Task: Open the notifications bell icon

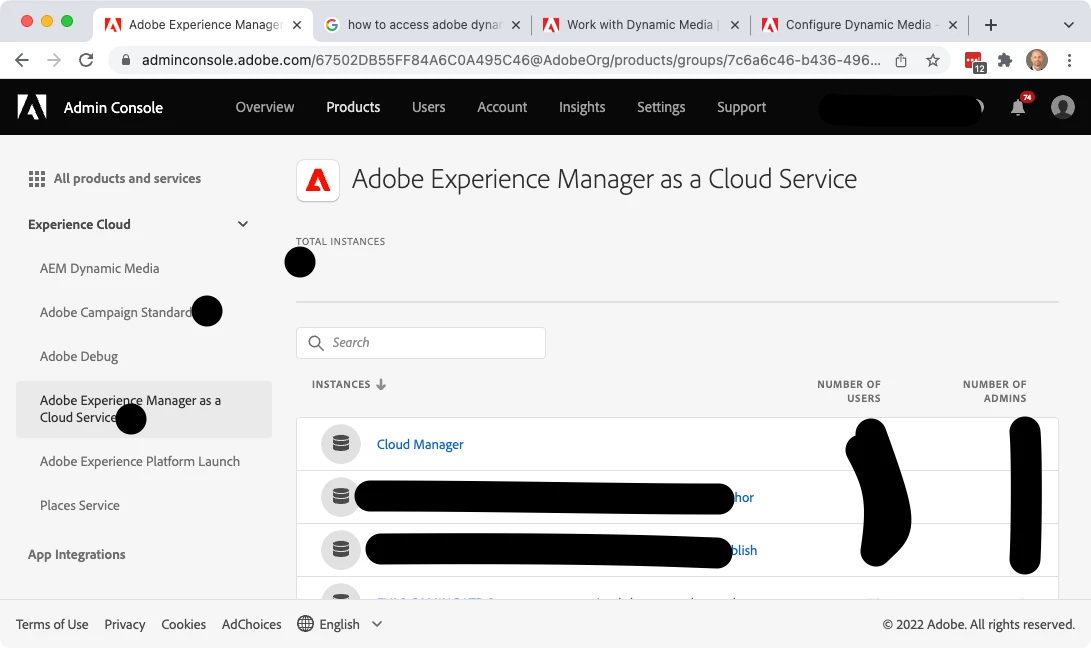Action: [x=1018, y=107]
